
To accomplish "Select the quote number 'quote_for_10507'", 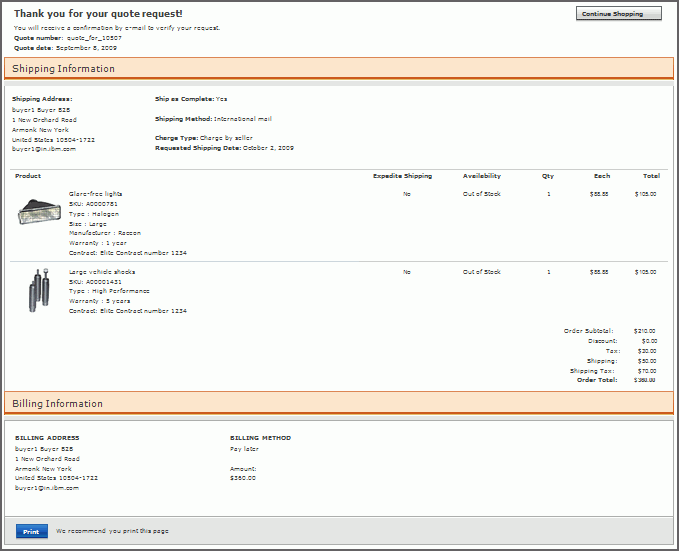I will click(94, 38).
